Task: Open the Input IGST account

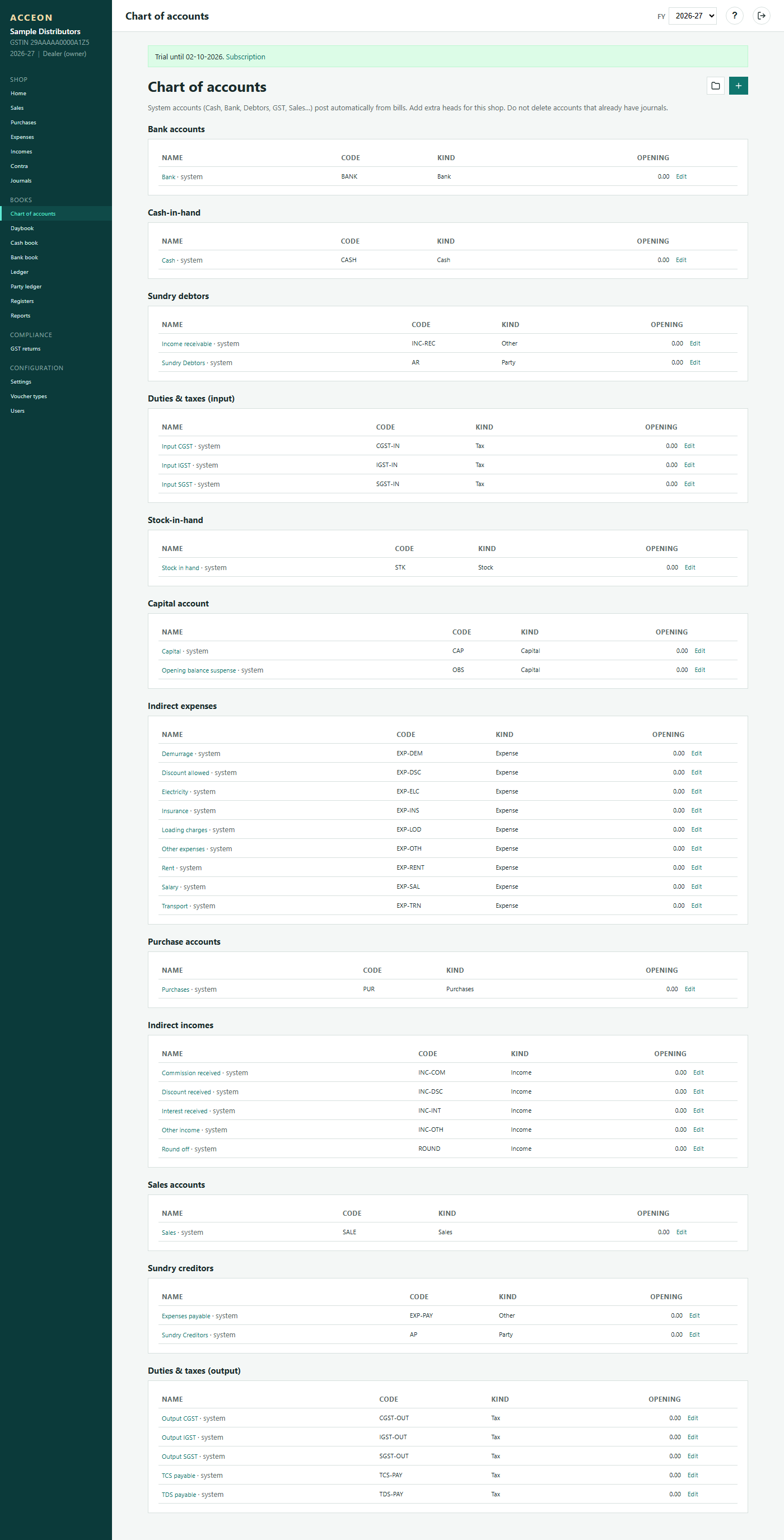Action: [176, 465]
